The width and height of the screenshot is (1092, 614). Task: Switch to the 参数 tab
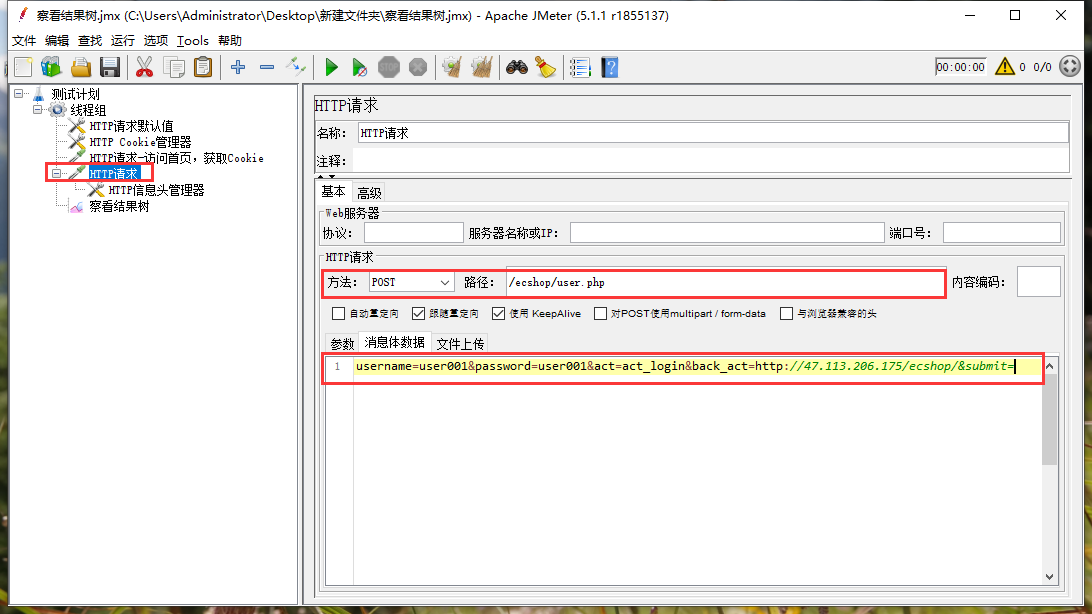click(342, 343)
